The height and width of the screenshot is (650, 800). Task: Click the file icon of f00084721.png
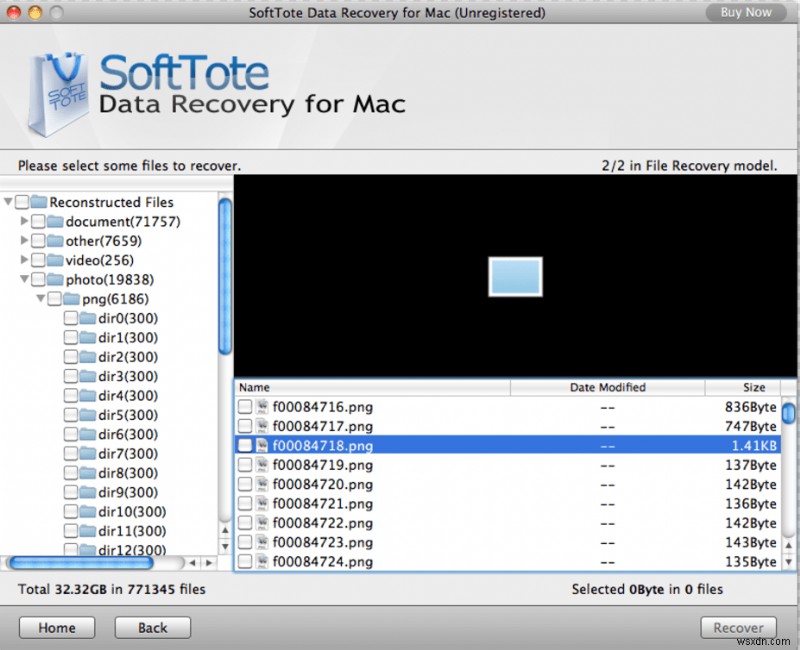(262, 504)
